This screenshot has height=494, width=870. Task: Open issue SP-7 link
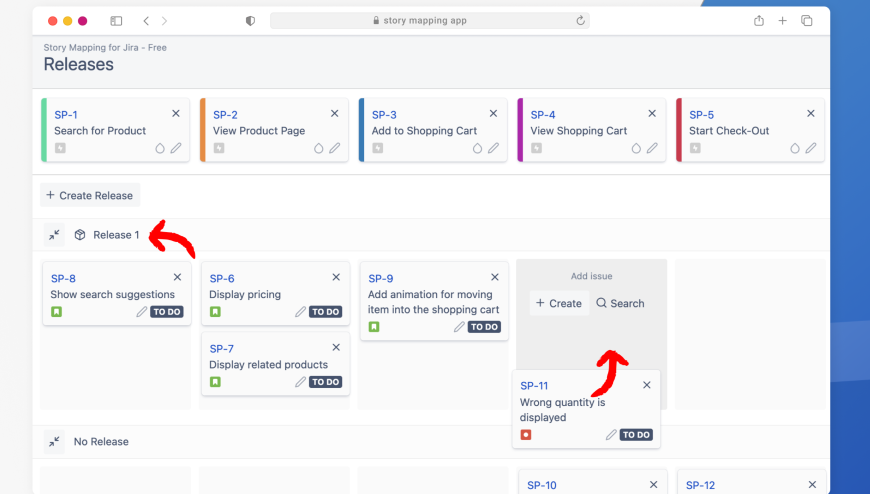(222, 349)
